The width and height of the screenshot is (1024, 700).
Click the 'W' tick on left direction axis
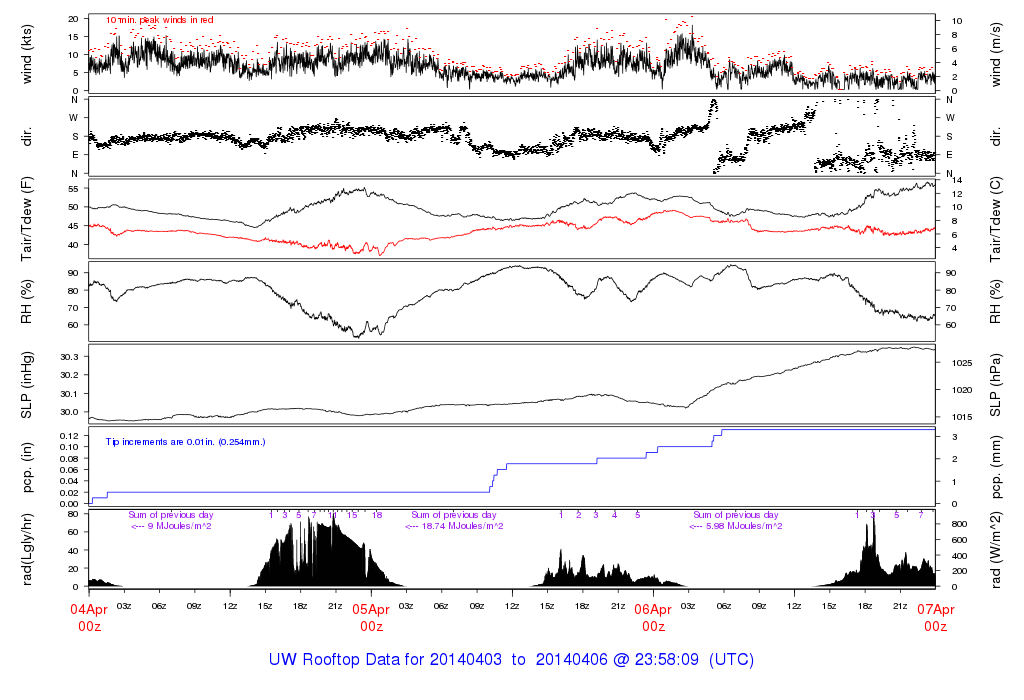pyautogui.click(x=74, y=118)
